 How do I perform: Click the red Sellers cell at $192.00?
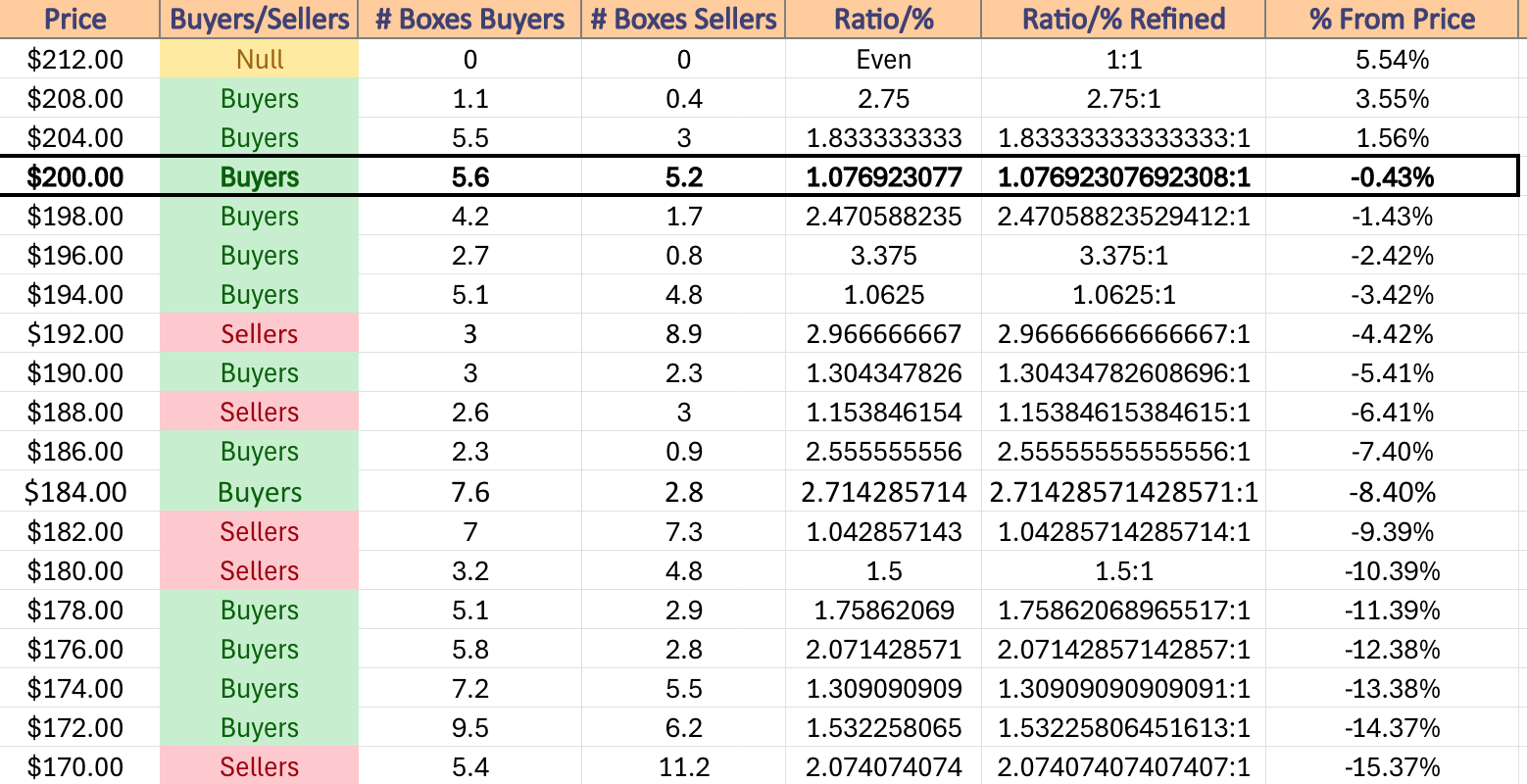coord(260,333)
